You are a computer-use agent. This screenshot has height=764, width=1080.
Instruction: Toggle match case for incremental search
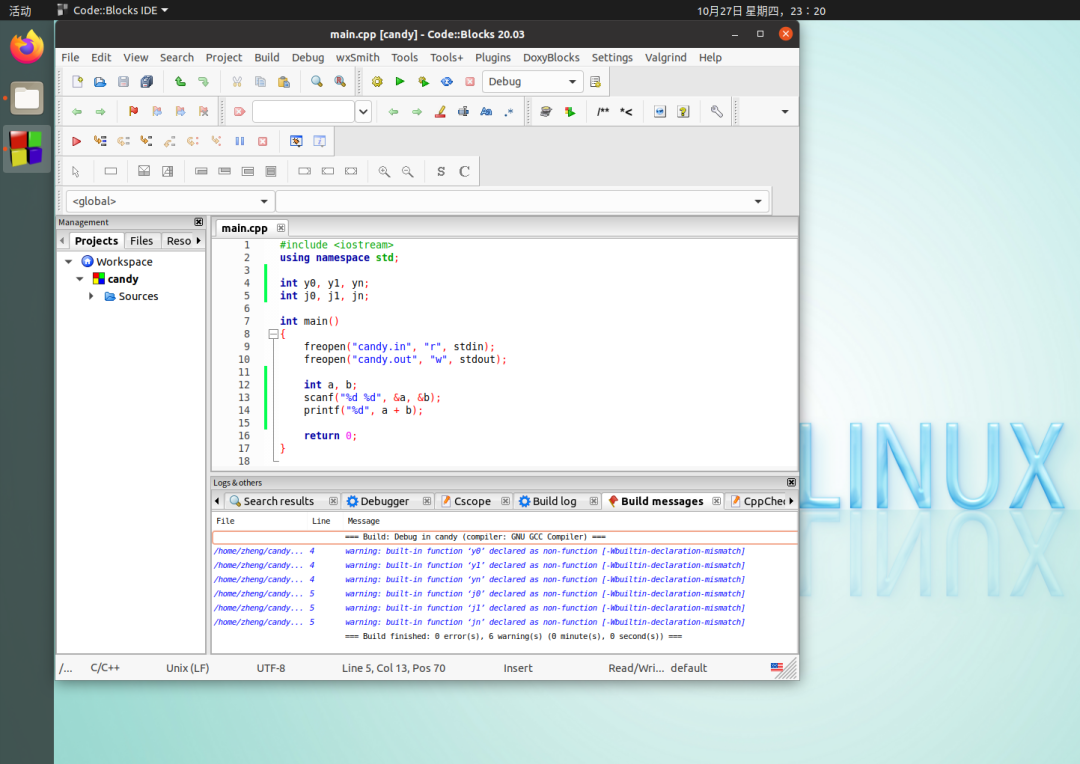(486, 112)
